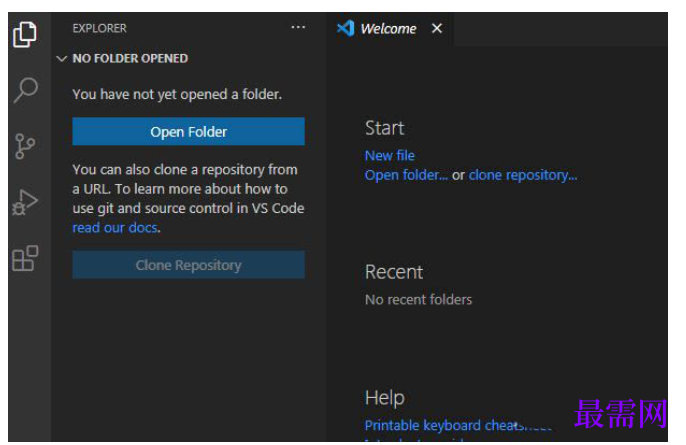This screenshot has height=445, width=686.
Task: Close the Welcome tab
Action: click(x=437, y=28)
